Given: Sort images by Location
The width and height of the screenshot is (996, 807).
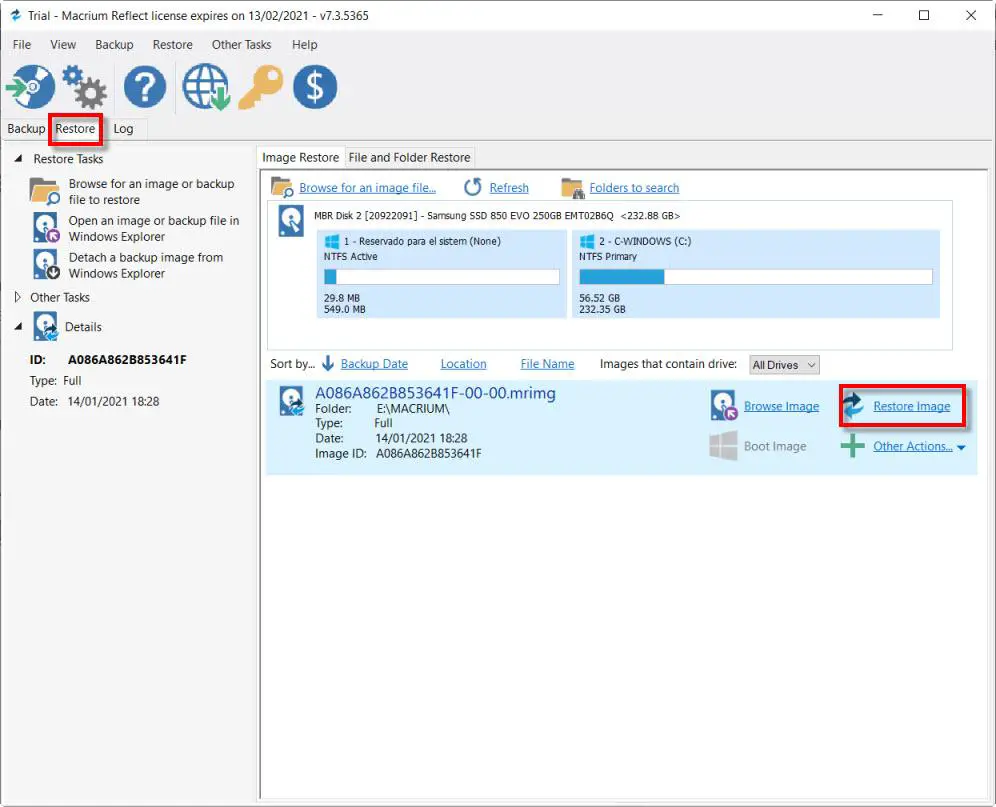Looking at the screenshot, I should (463, 363).
